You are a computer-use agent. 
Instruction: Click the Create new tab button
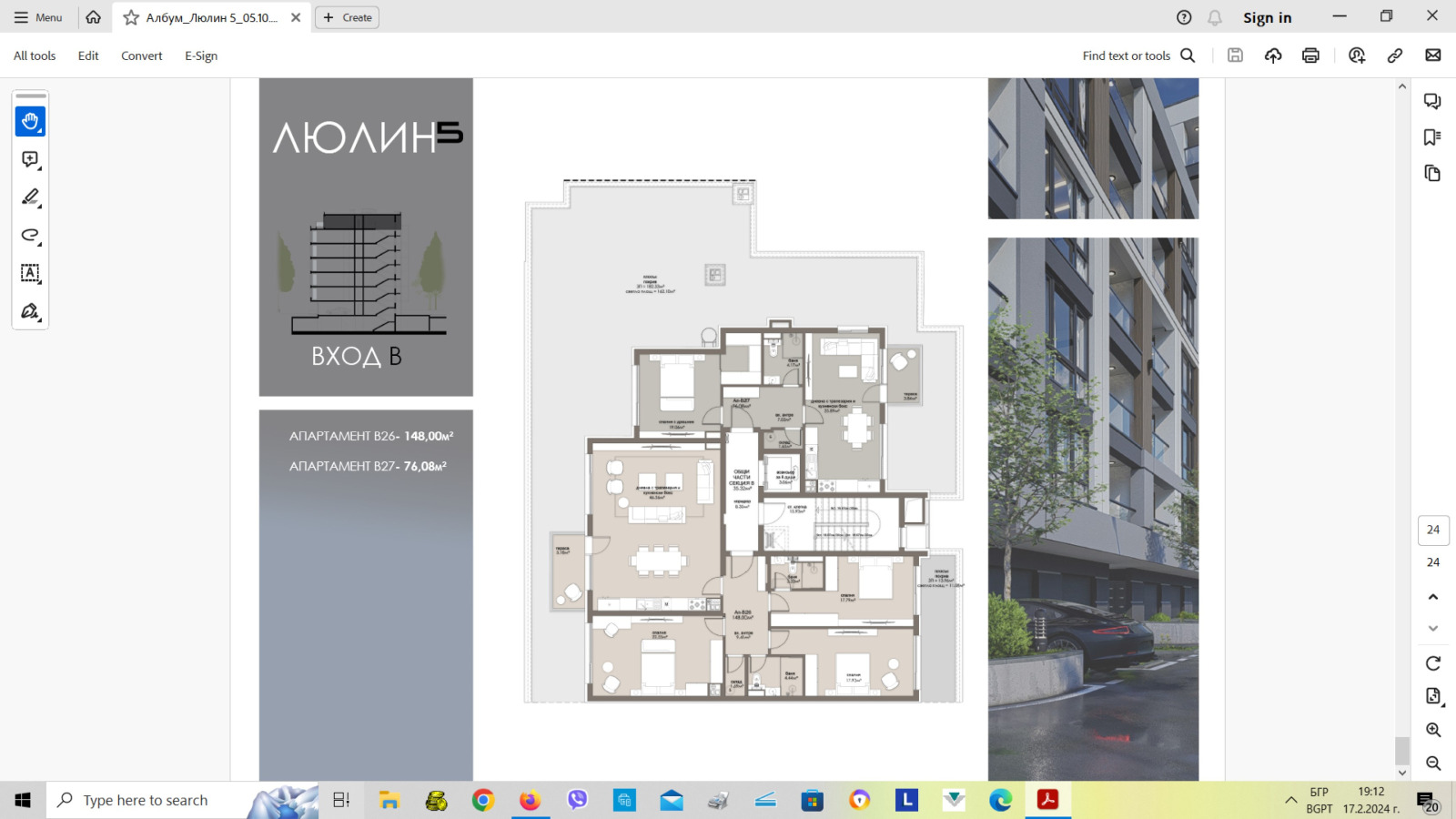point(347,17)
